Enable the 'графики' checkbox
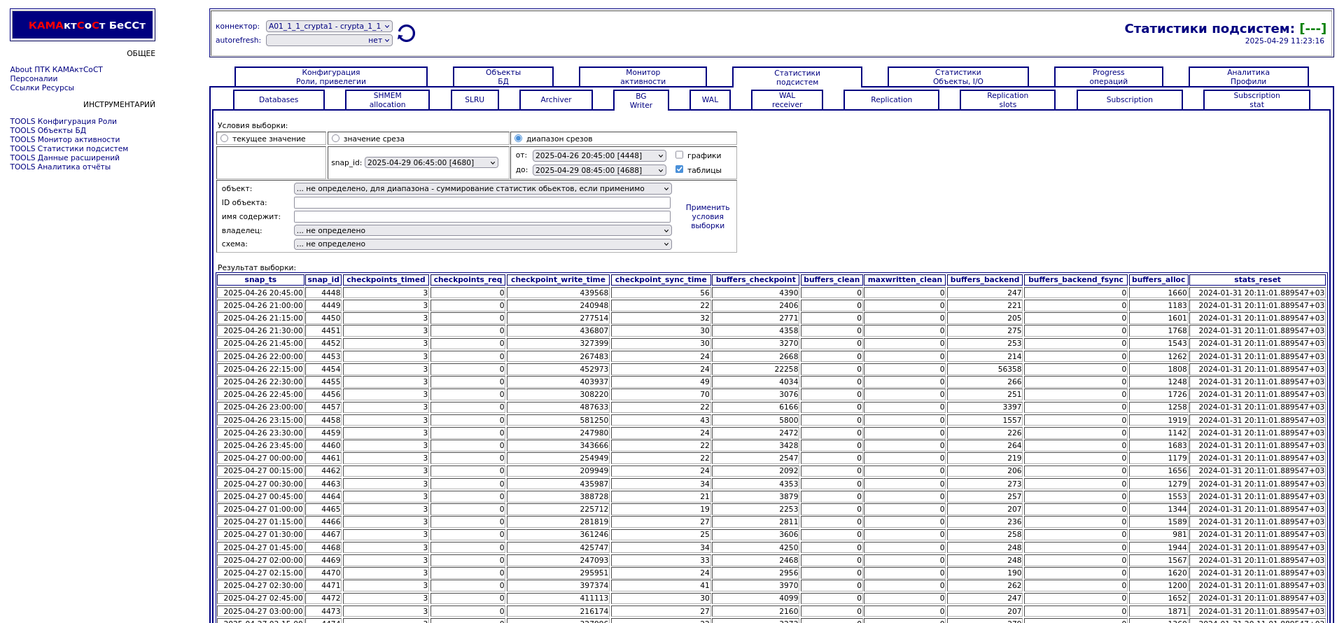The height and width of the screenshot is (623, 1344). 679,155
